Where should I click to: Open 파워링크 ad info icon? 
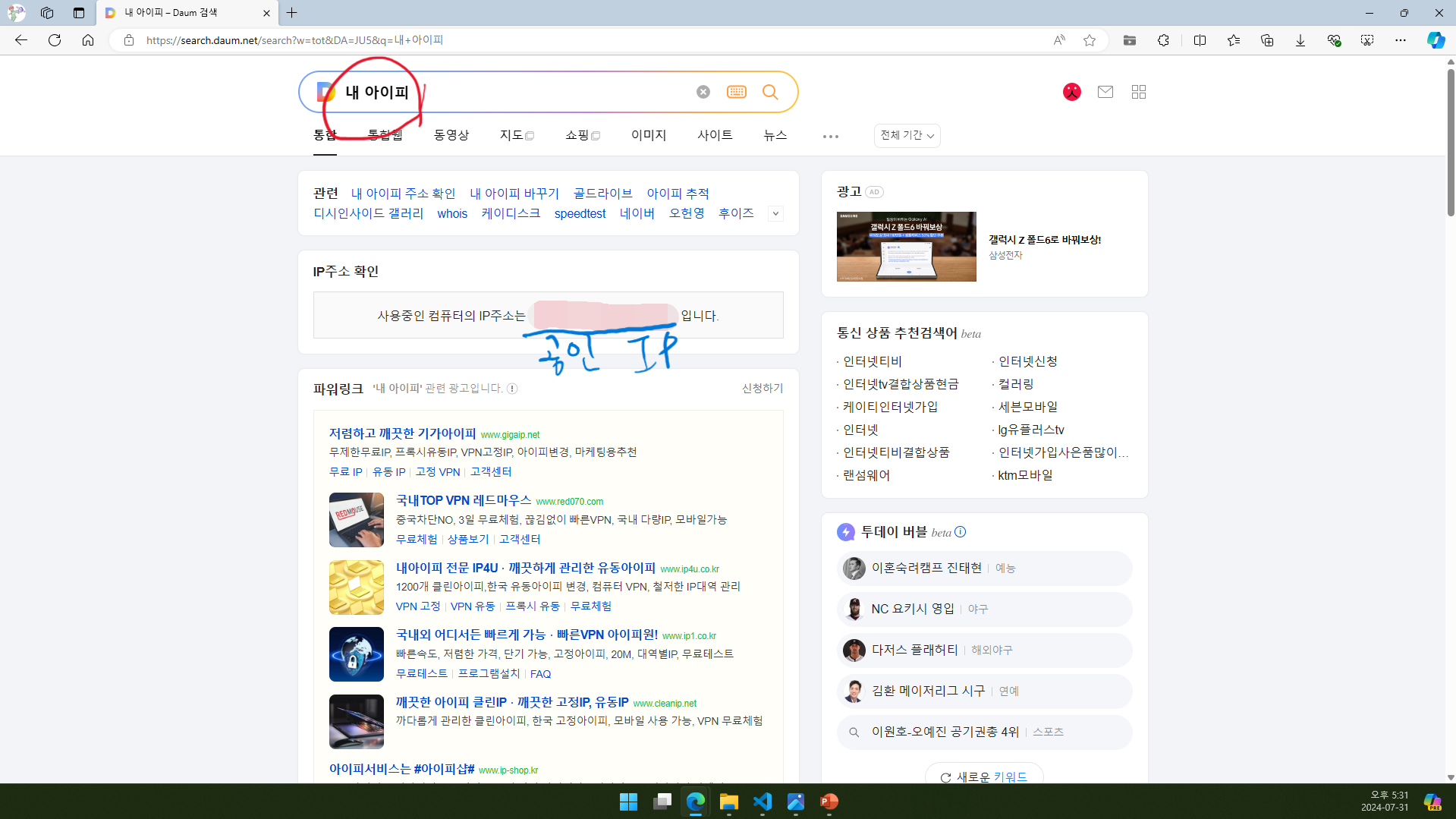512,389
